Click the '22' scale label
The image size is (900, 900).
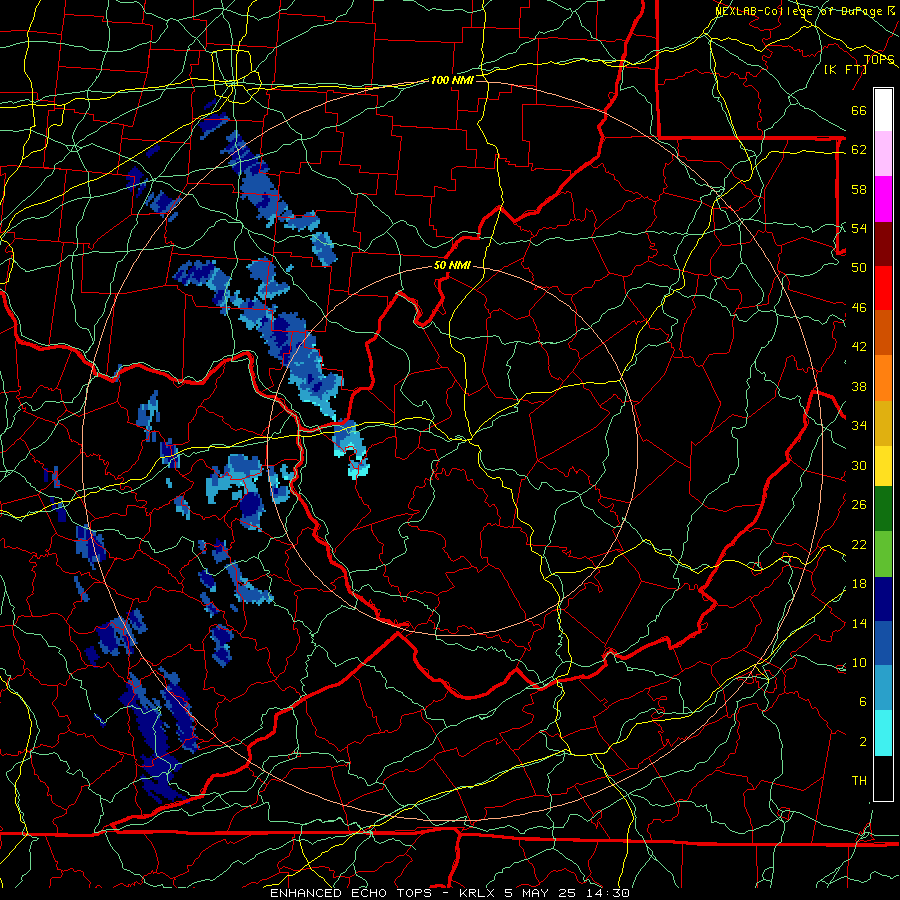tap(859, 544)
